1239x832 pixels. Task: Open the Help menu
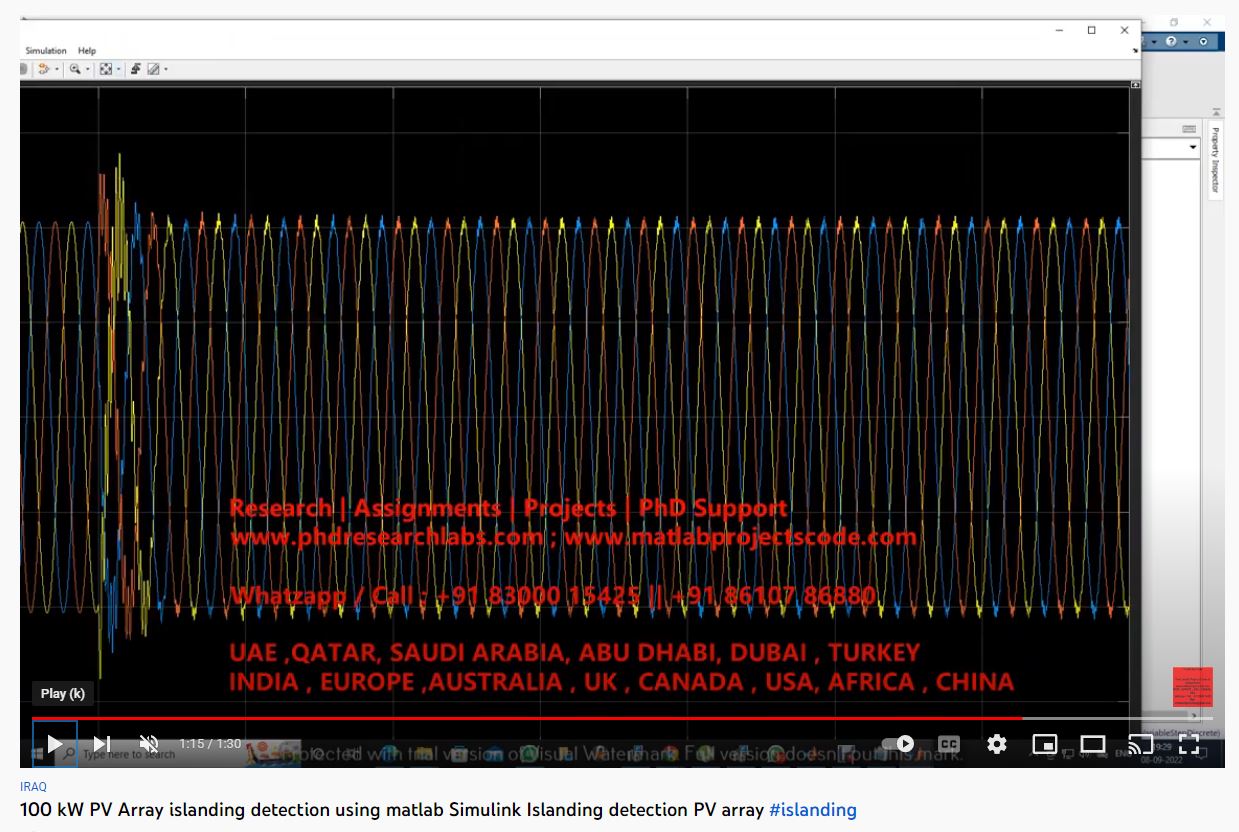[87, 51]
